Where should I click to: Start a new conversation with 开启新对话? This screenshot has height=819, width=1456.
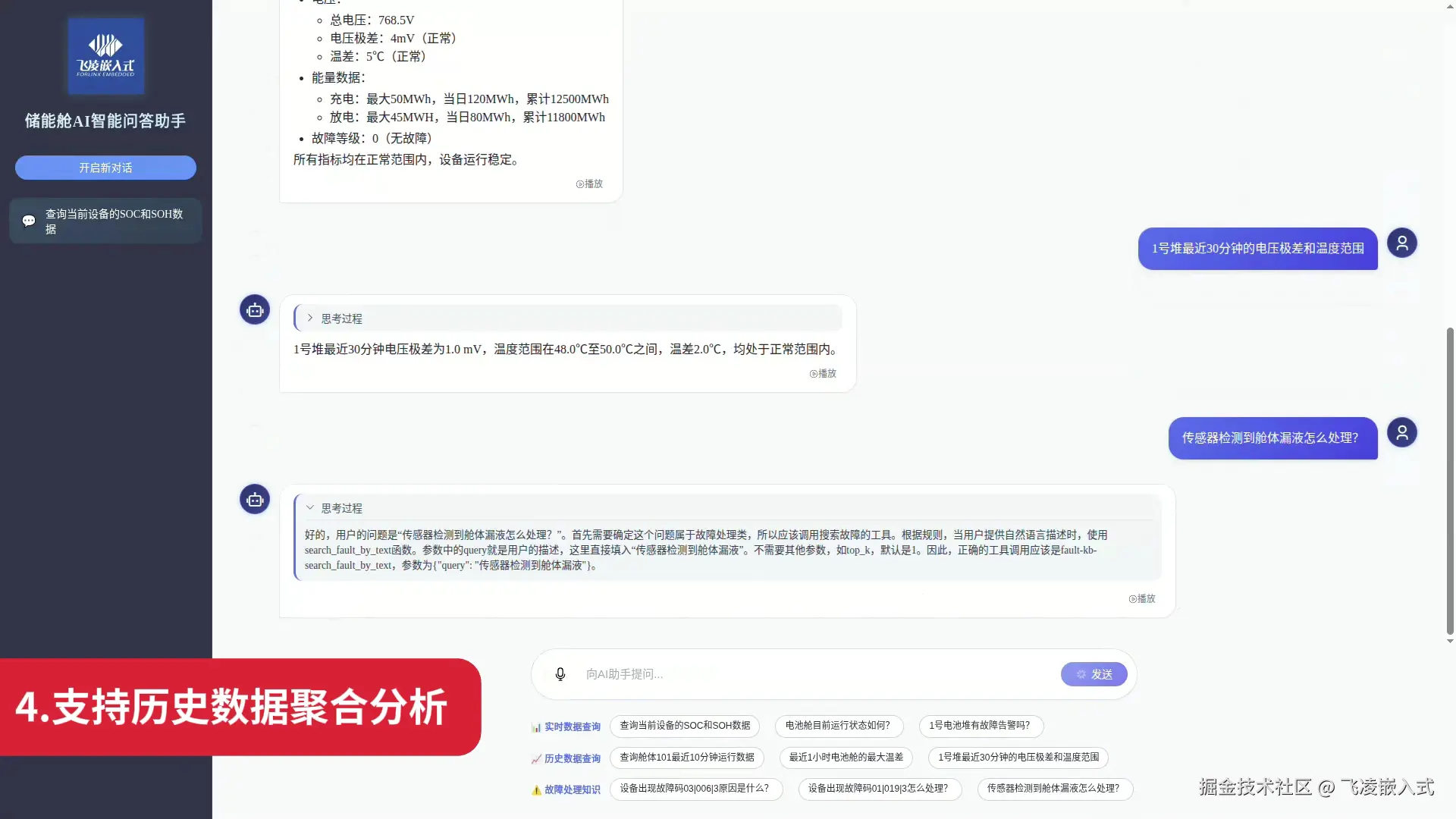coord(105,168)
